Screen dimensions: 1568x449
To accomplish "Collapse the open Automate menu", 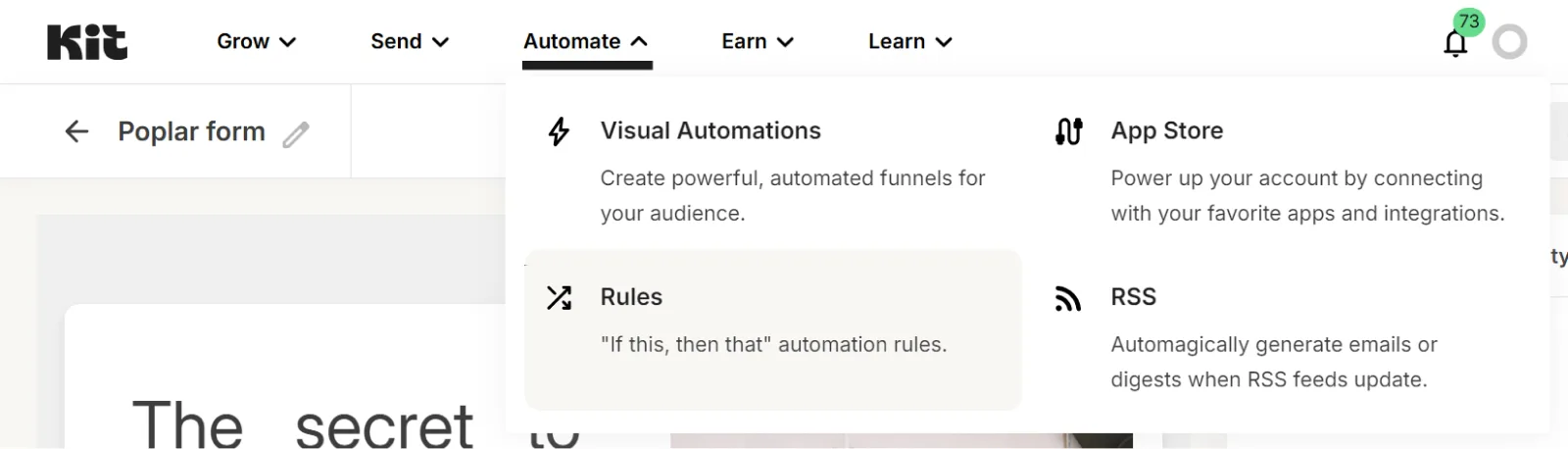I will click(x=585, y=41).
